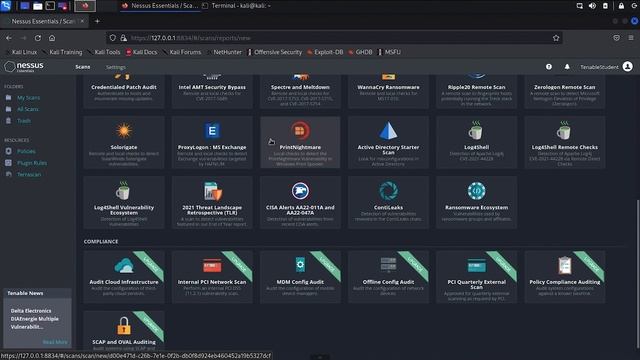Image resolution: width=640 pixels, height=360 pixels.
Task: Select Audit Cloud Infrastructure compliance template
Action: click(x=124, y=277)
